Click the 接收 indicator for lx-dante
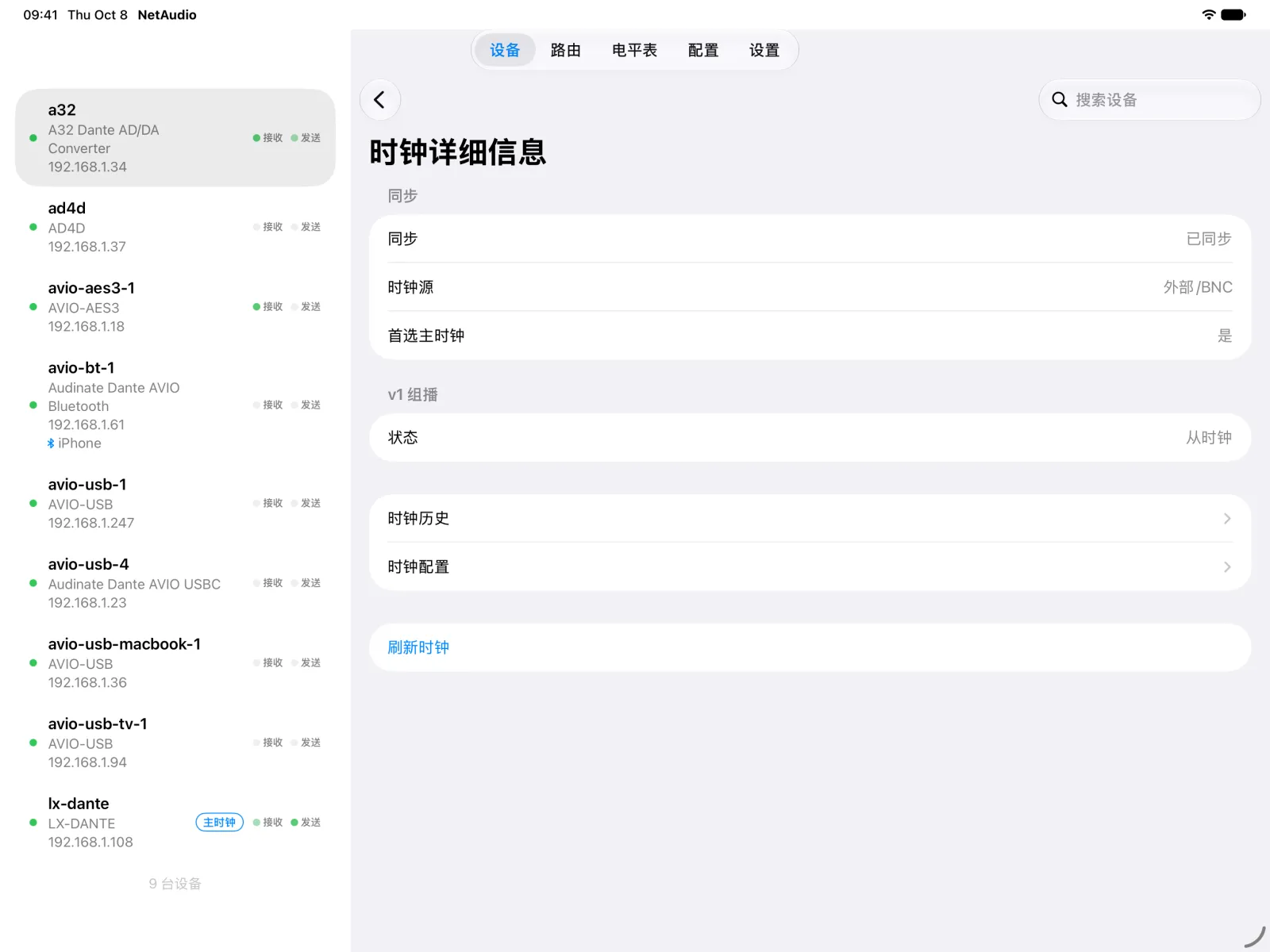The width and height of the screenshot is (1270, 952). click(267, 823)
